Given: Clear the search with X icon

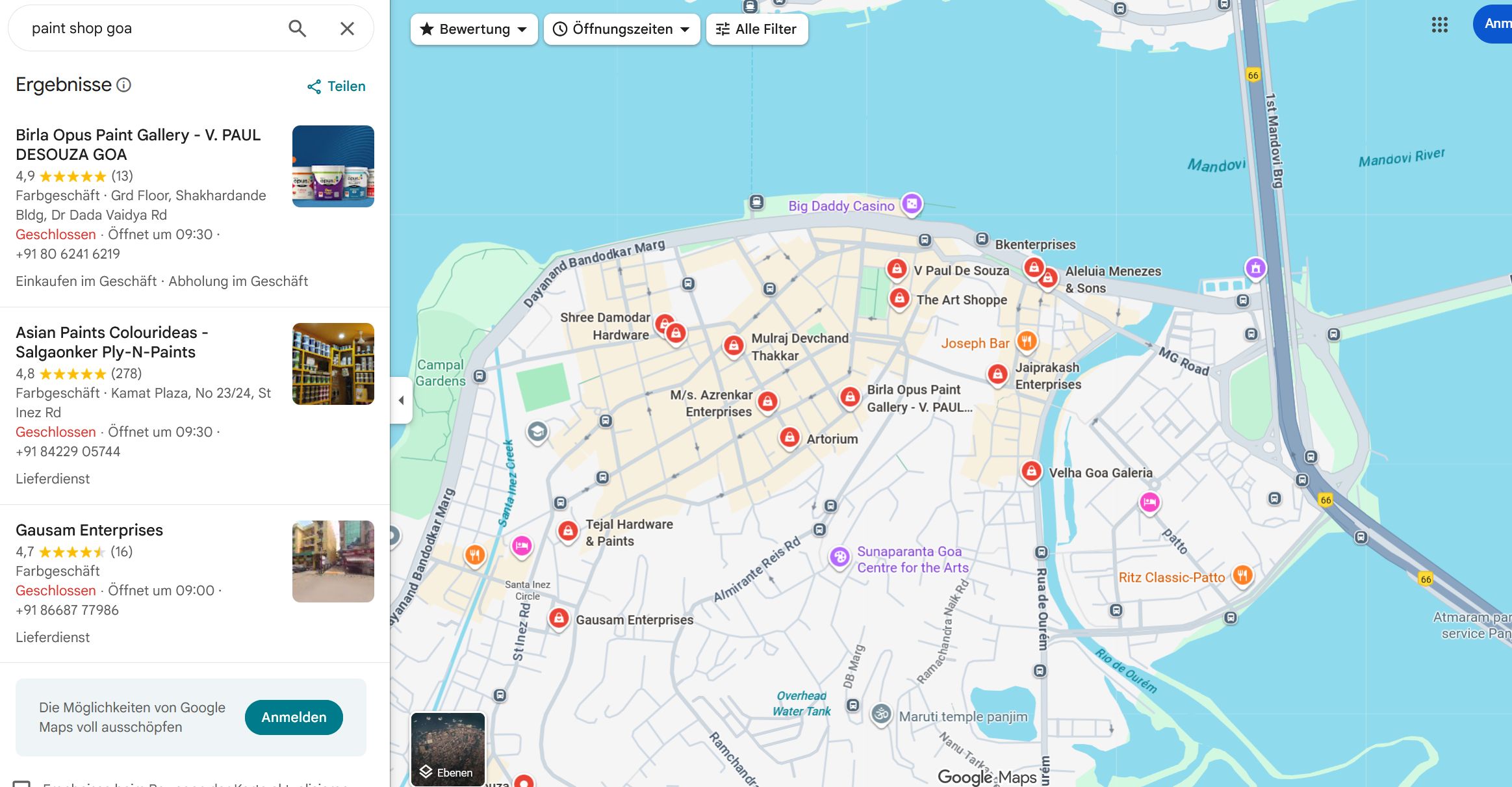Looking at the screenshot, I should click(x=347, y=28).
